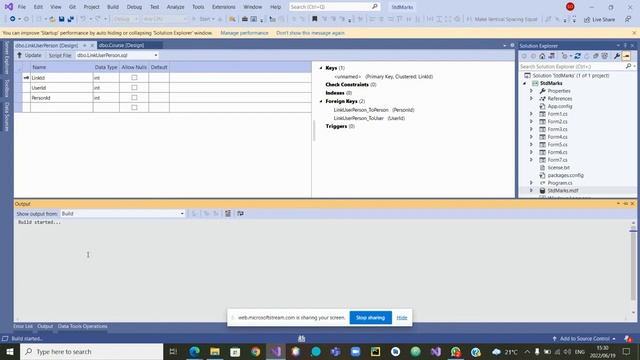Viewport: 640px width, 360px height.
Task: Click the Feedback icon beside Live Share
Action: (628, 19)
